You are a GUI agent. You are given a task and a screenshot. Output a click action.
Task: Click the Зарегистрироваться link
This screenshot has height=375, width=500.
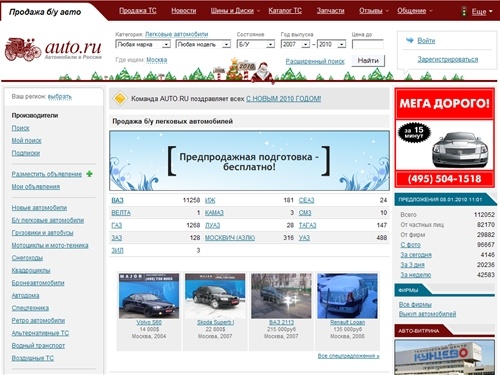(448, 59)
